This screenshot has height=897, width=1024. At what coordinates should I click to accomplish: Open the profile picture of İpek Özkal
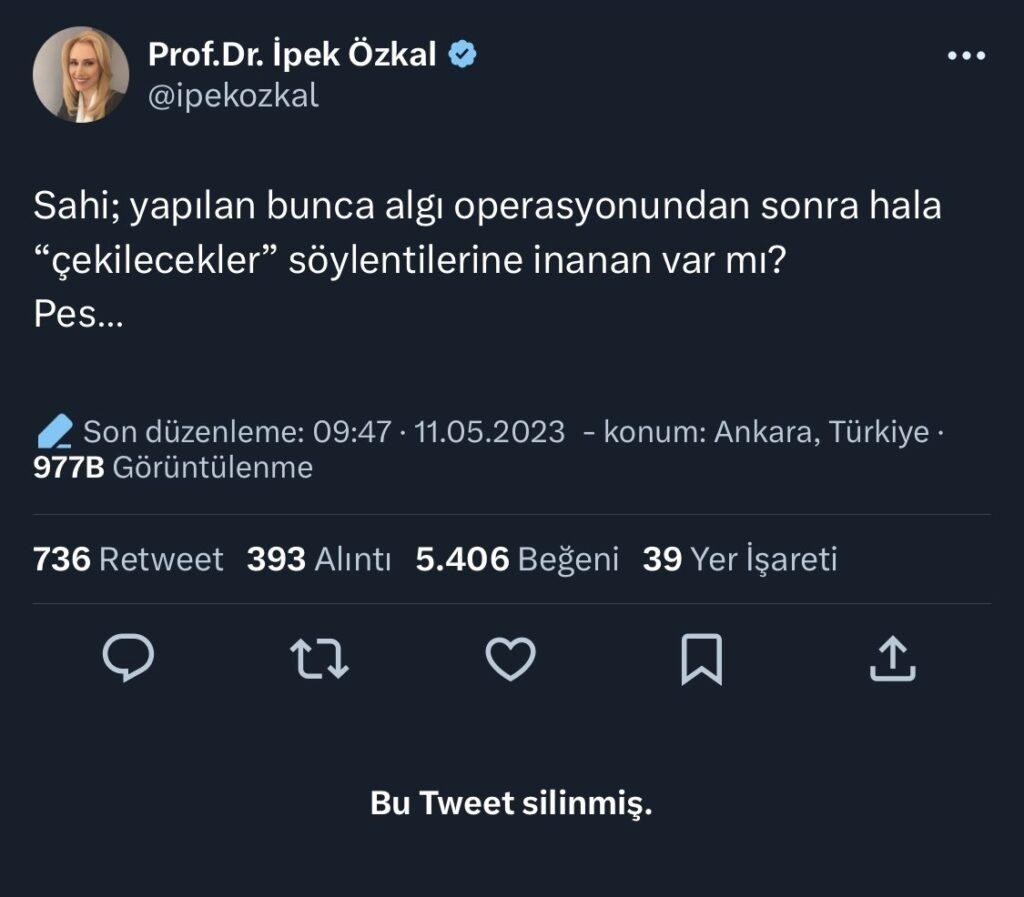click(x=81, y=75)
